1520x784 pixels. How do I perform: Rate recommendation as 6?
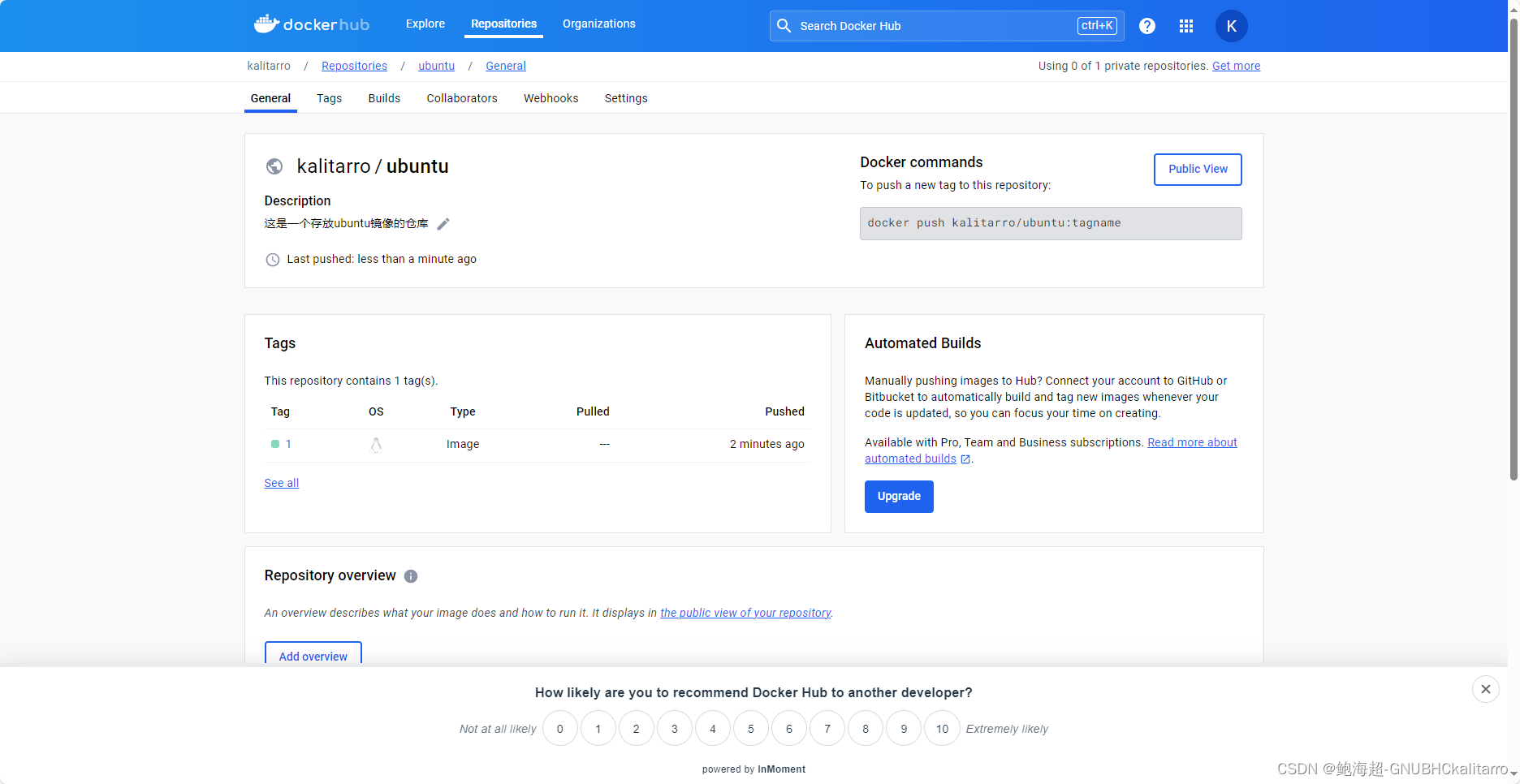[x=789, y=729]
